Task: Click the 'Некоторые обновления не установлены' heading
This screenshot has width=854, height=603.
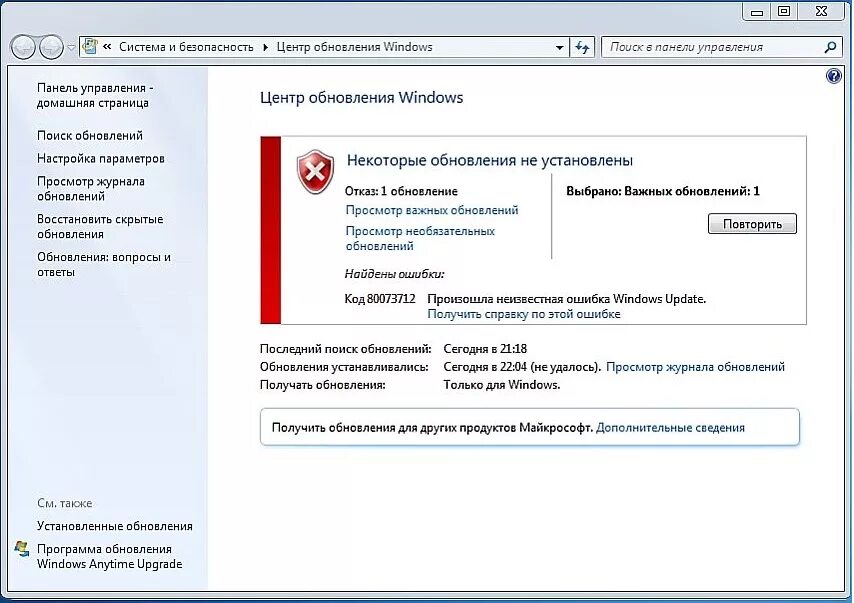Action: (x=490, y=160)
